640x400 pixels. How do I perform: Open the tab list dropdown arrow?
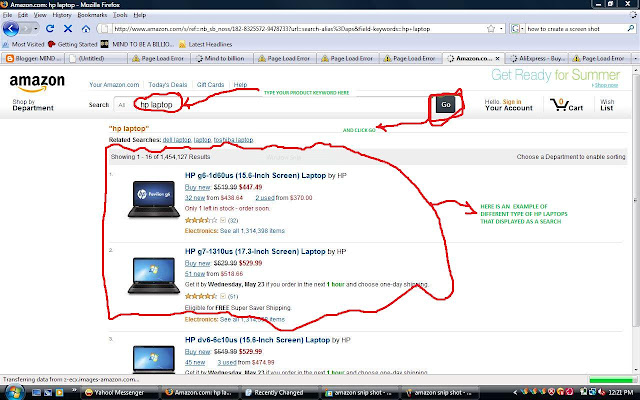pyautogui.click(x=635, y=59)
